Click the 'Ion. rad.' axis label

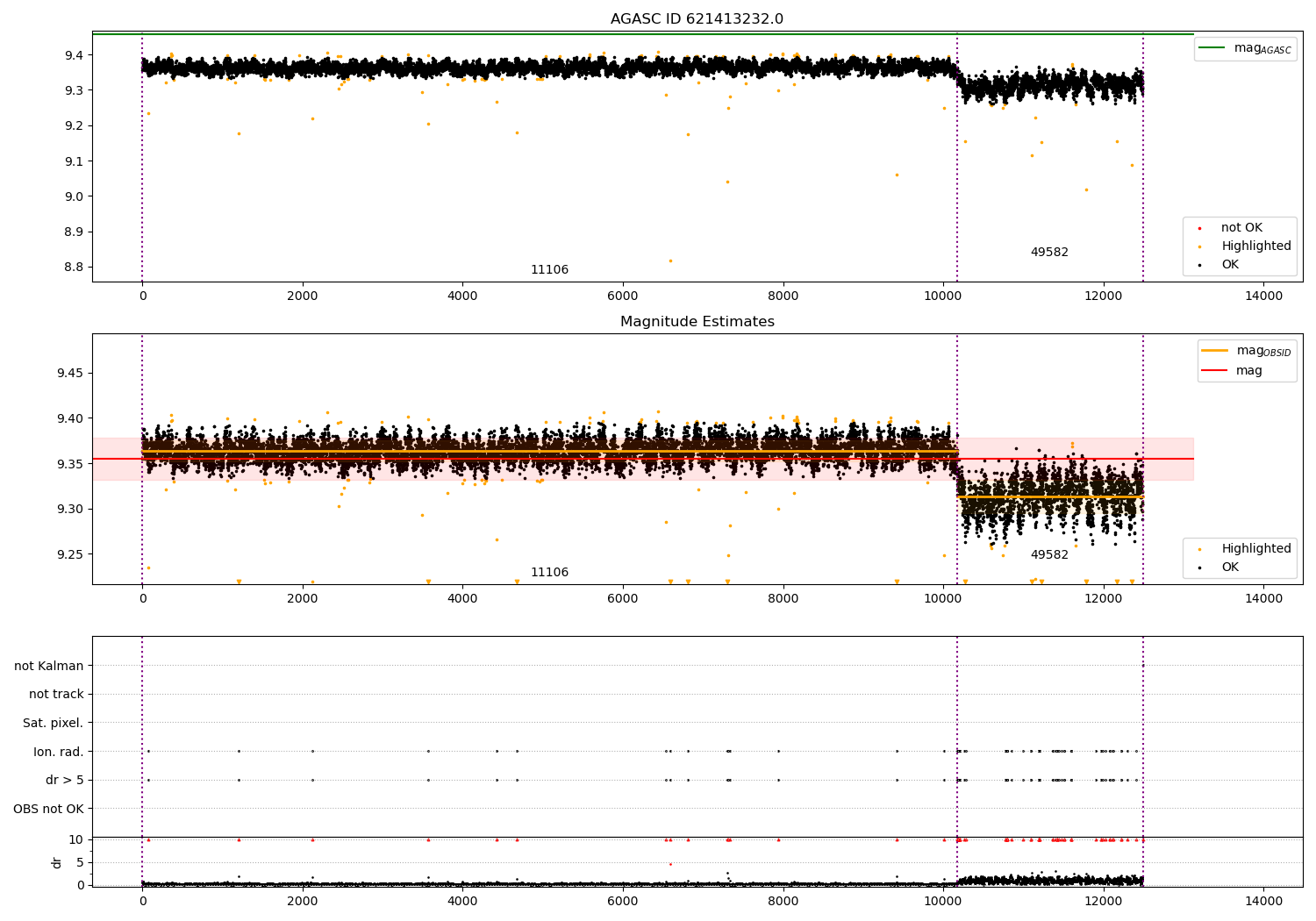point(59,752)
